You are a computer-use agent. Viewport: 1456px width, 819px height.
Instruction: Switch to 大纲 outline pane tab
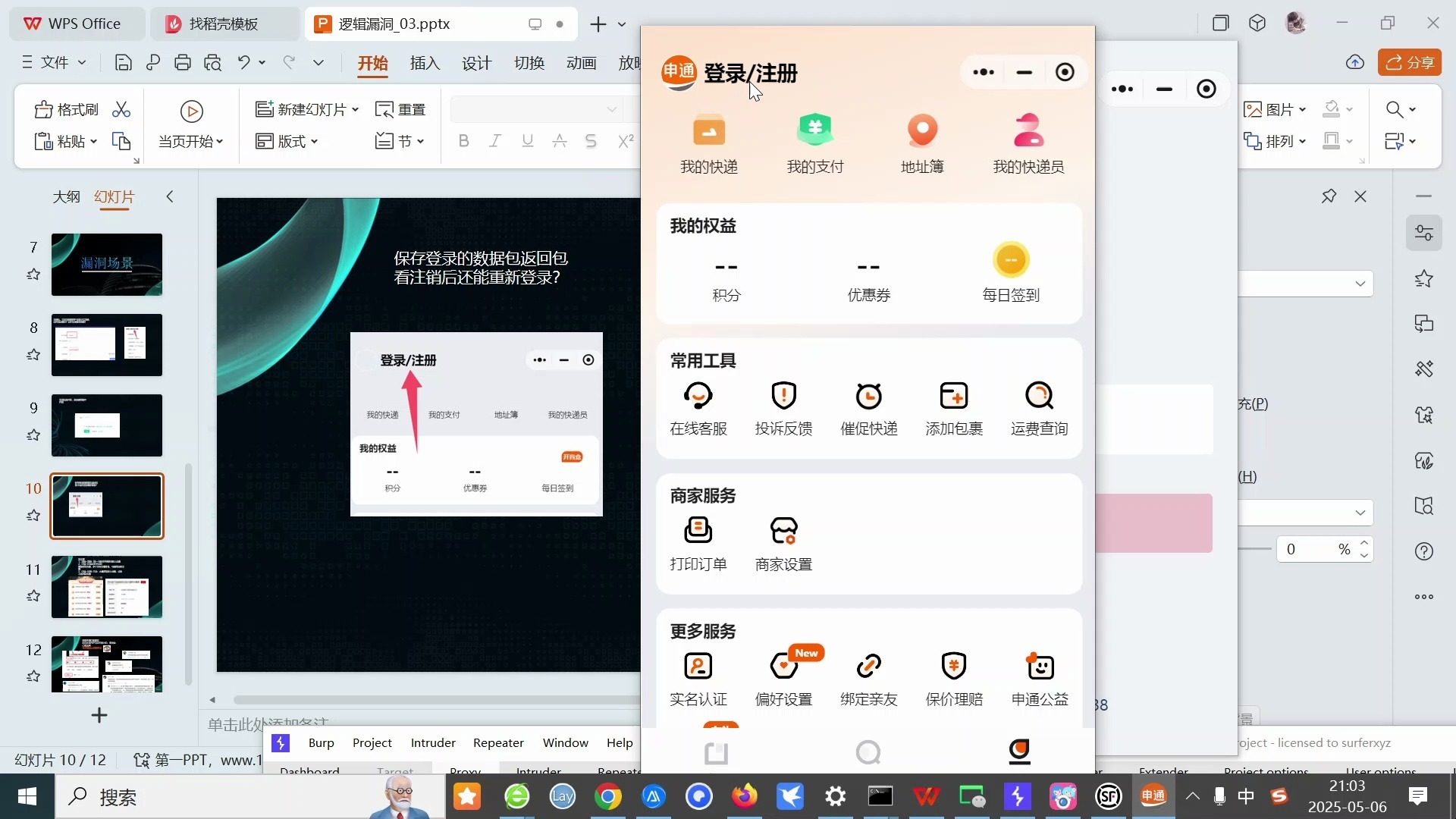click(x=66, y=197)
